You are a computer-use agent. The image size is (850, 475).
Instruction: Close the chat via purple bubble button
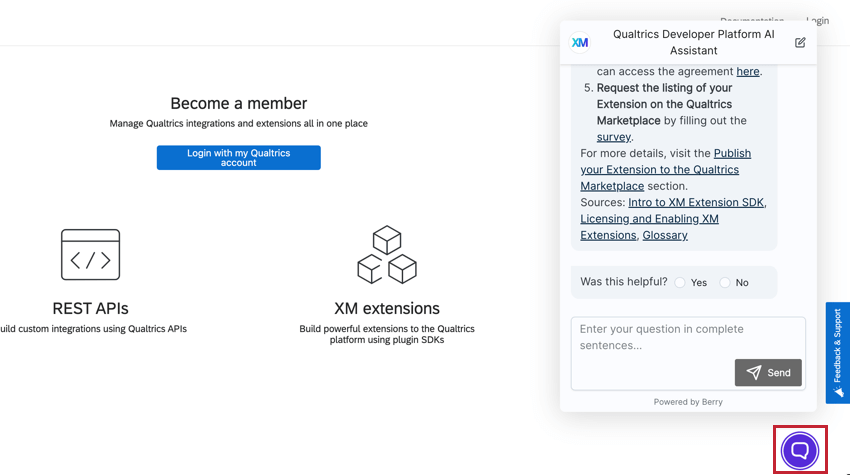[x=800, y=450]
